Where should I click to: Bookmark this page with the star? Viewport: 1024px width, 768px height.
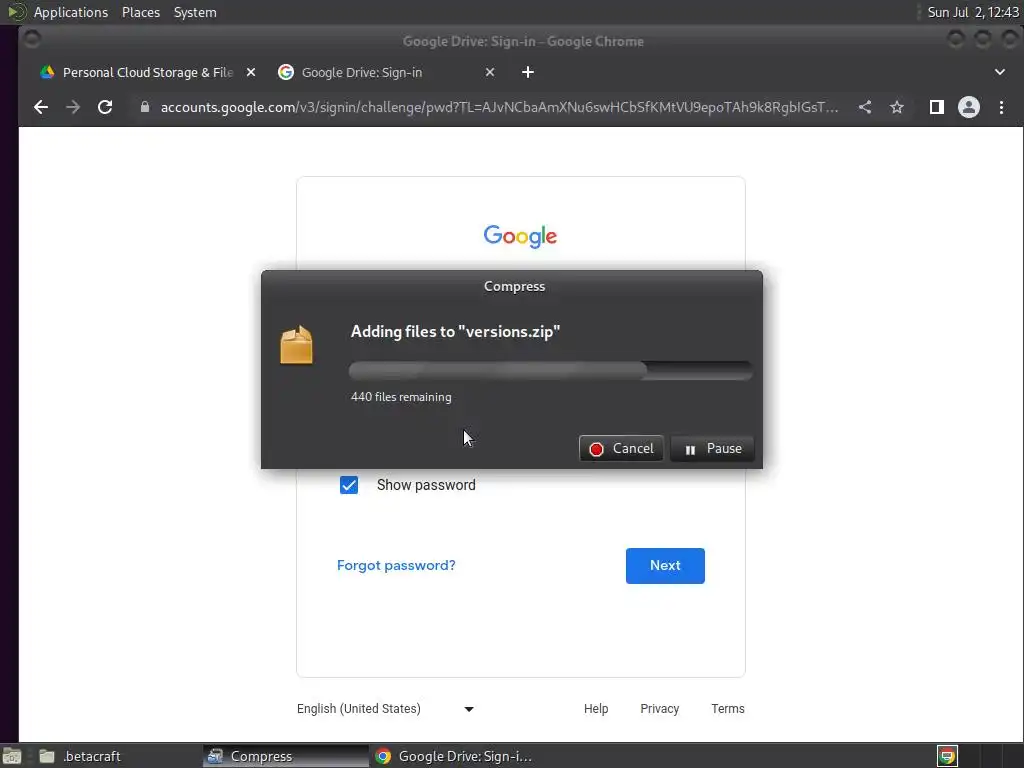click(x=897, y=107)
